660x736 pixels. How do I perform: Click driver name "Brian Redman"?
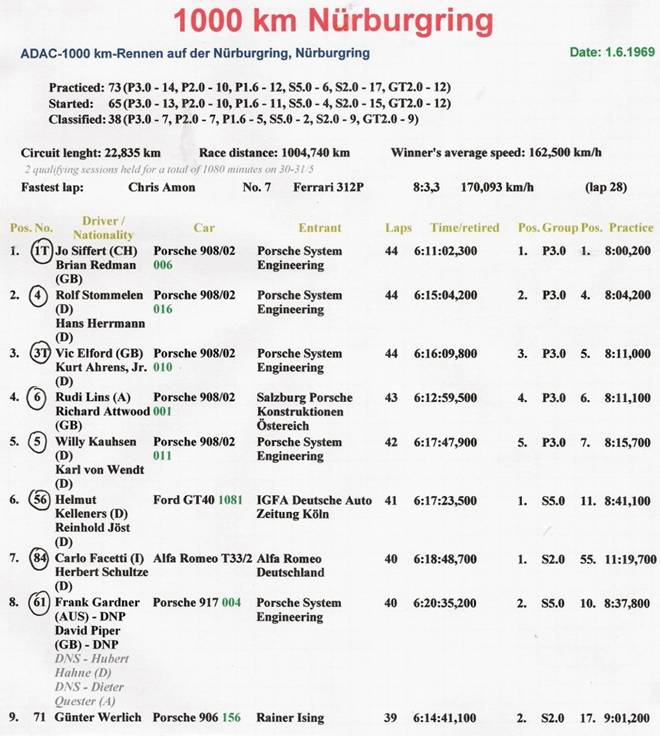(x=96, y=265)
